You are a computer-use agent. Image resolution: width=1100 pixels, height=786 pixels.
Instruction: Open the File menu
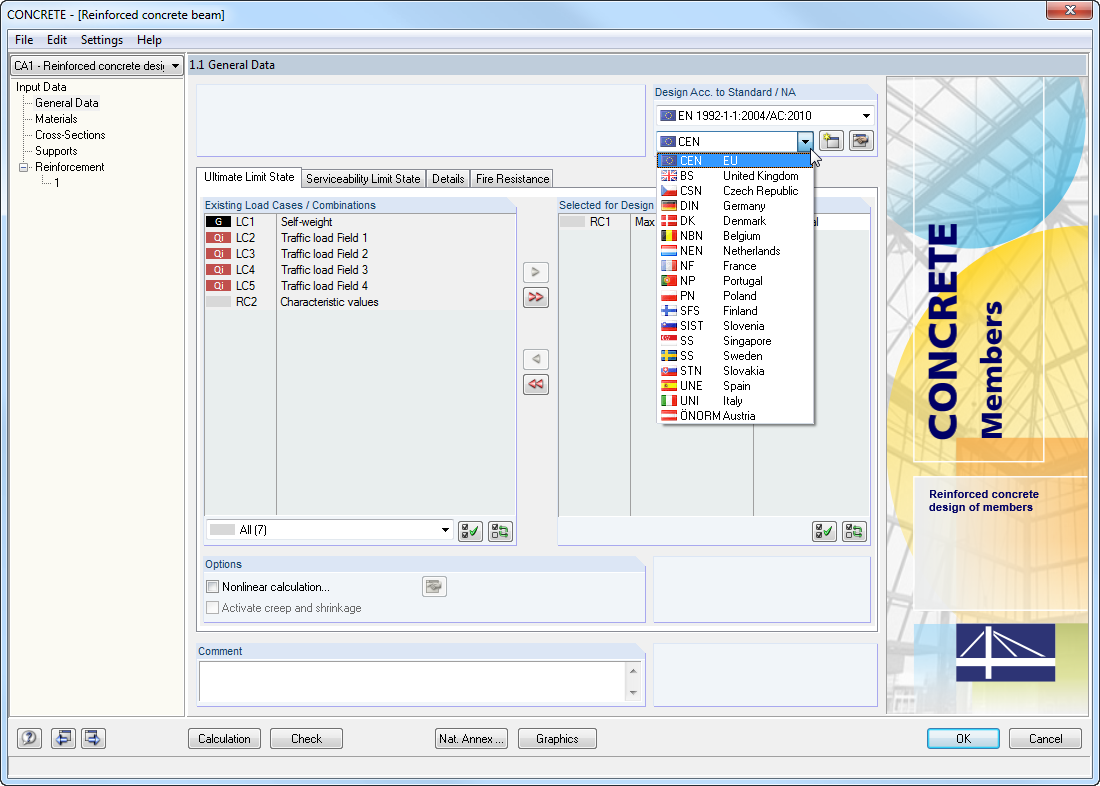(24, 40)
